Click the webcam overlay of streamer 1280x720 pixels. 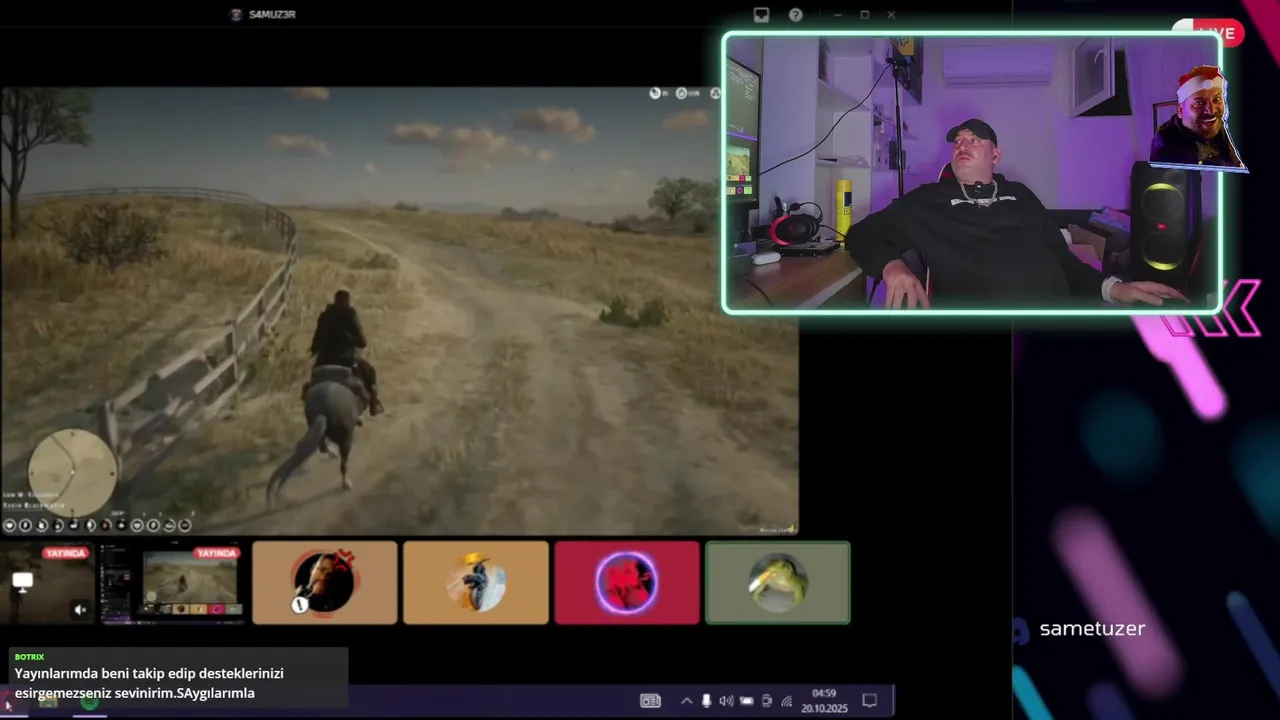[x=971, y=174]
